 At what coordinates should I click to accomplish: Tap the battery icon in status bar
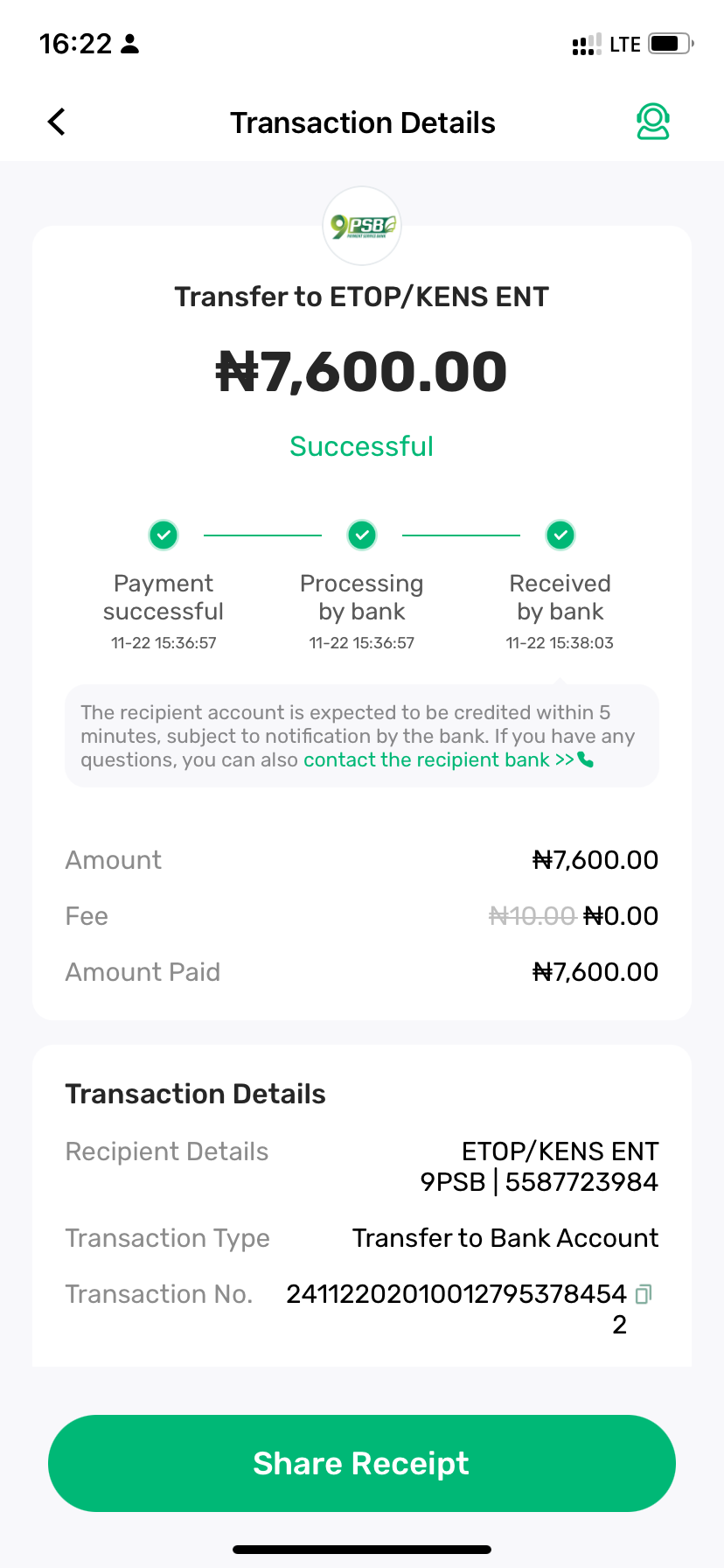pyautogui.click(x=671, y=44)
